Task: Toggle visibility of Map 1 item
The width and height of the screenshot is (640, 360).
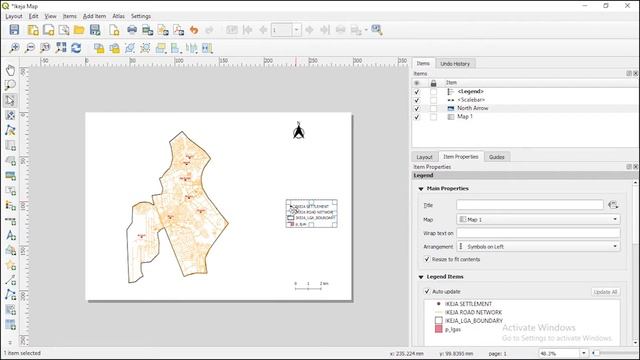Action: click(417, 117)
